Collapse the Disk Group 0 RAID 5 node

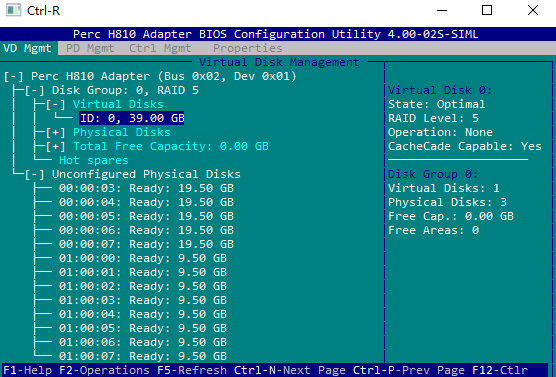34,90
